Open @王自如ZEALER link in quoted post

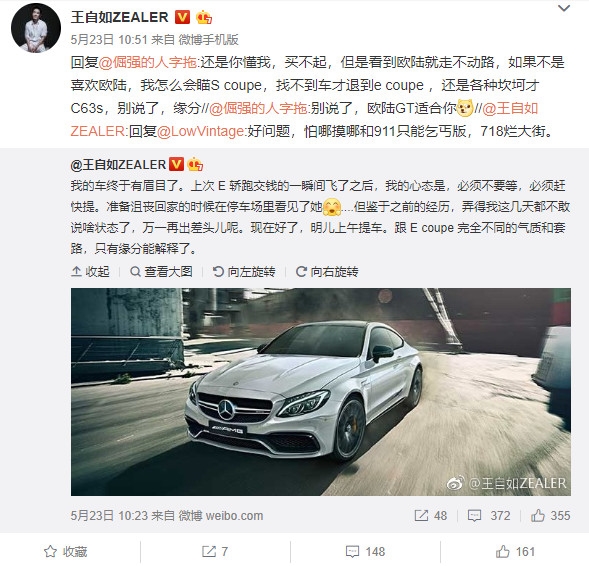[118, 165]
